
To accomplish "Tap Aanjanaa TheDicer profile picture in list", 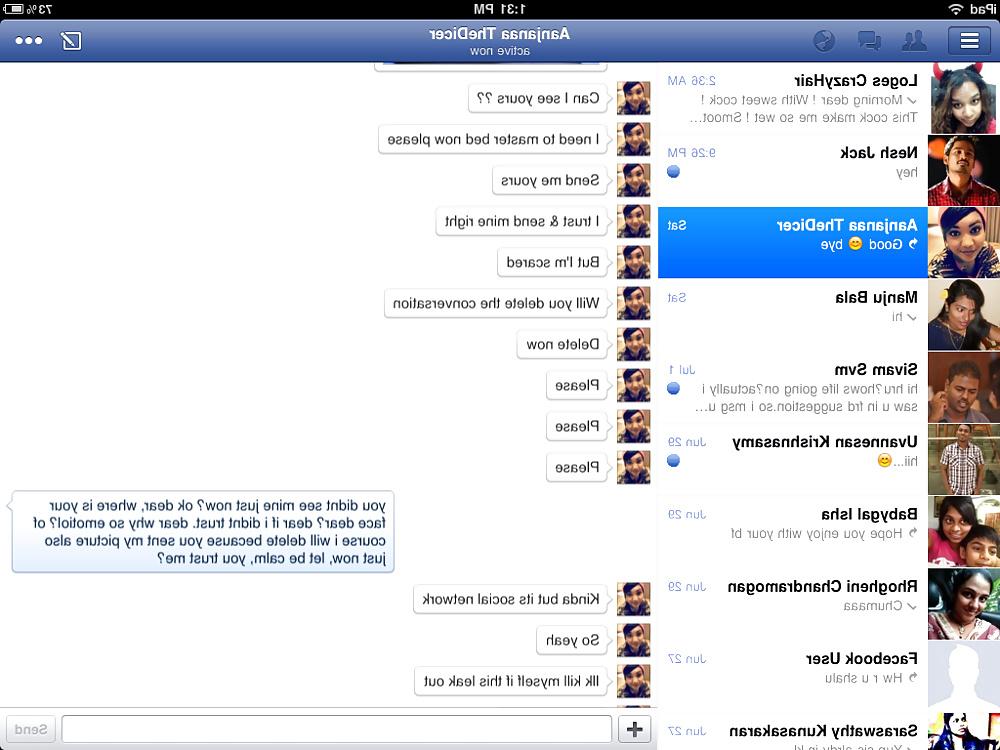I will pyautogui.click(x=964, y=242).
